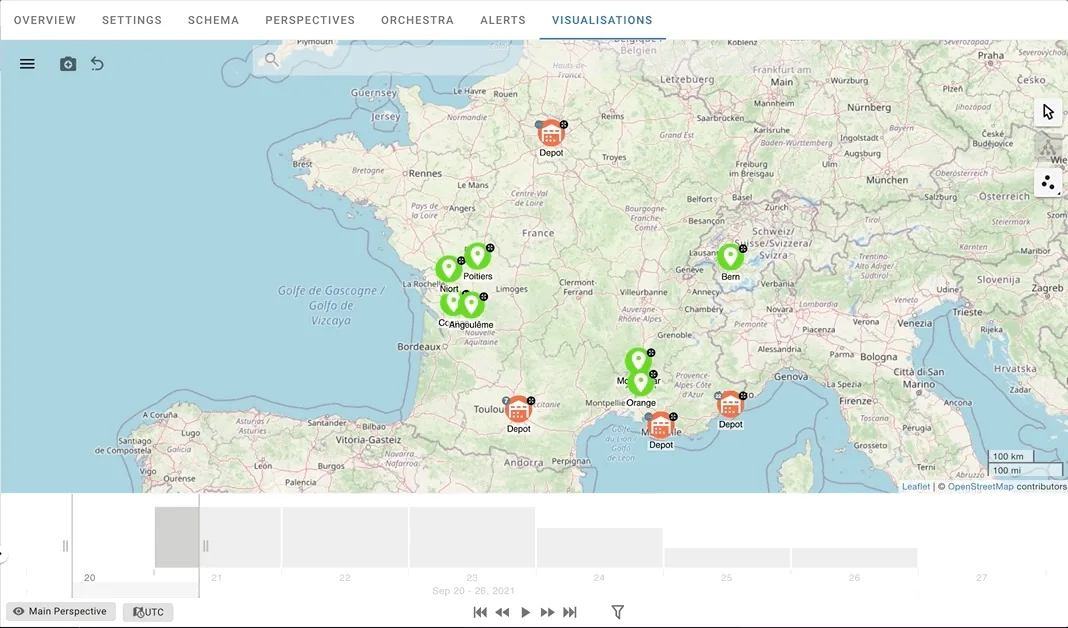1068x628 pixels.
Task: Jump to timeline end
Action: [570, 612]
